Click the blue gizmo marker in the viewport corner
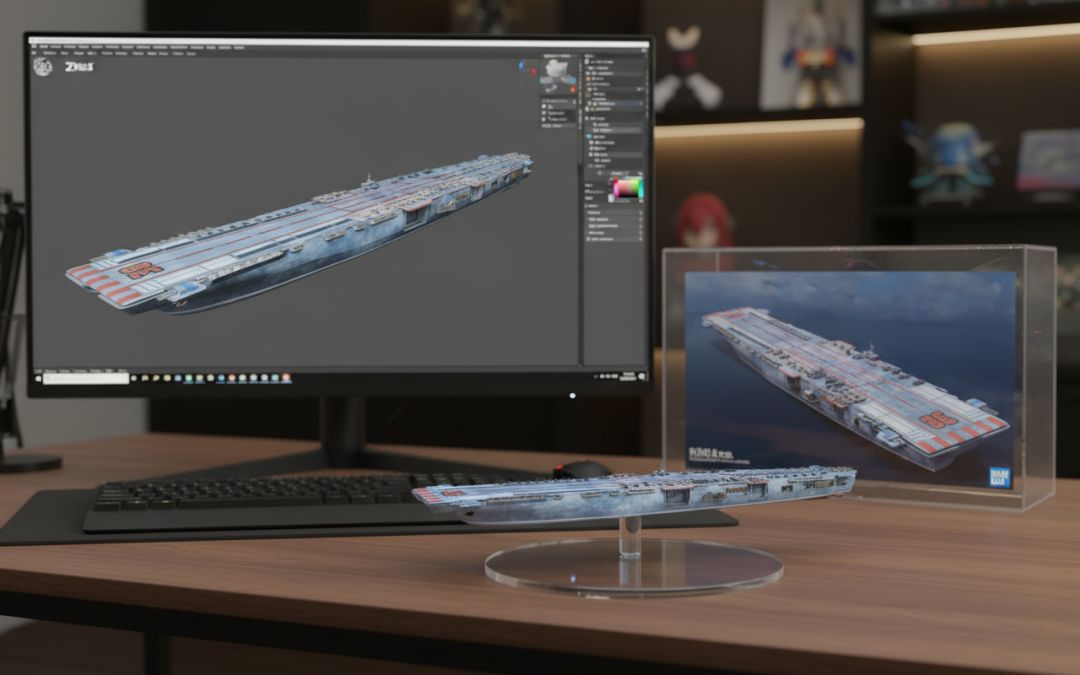The image size is (1080, 675). (x=521, y=66)
